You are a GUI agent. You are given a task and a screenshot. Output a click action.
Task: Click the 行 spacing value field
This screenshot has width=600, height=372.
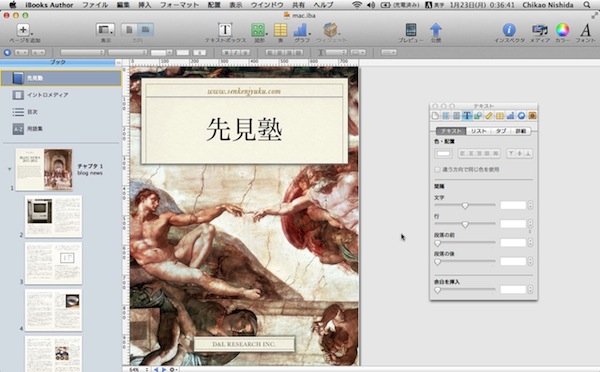click(x=513, y=224)
